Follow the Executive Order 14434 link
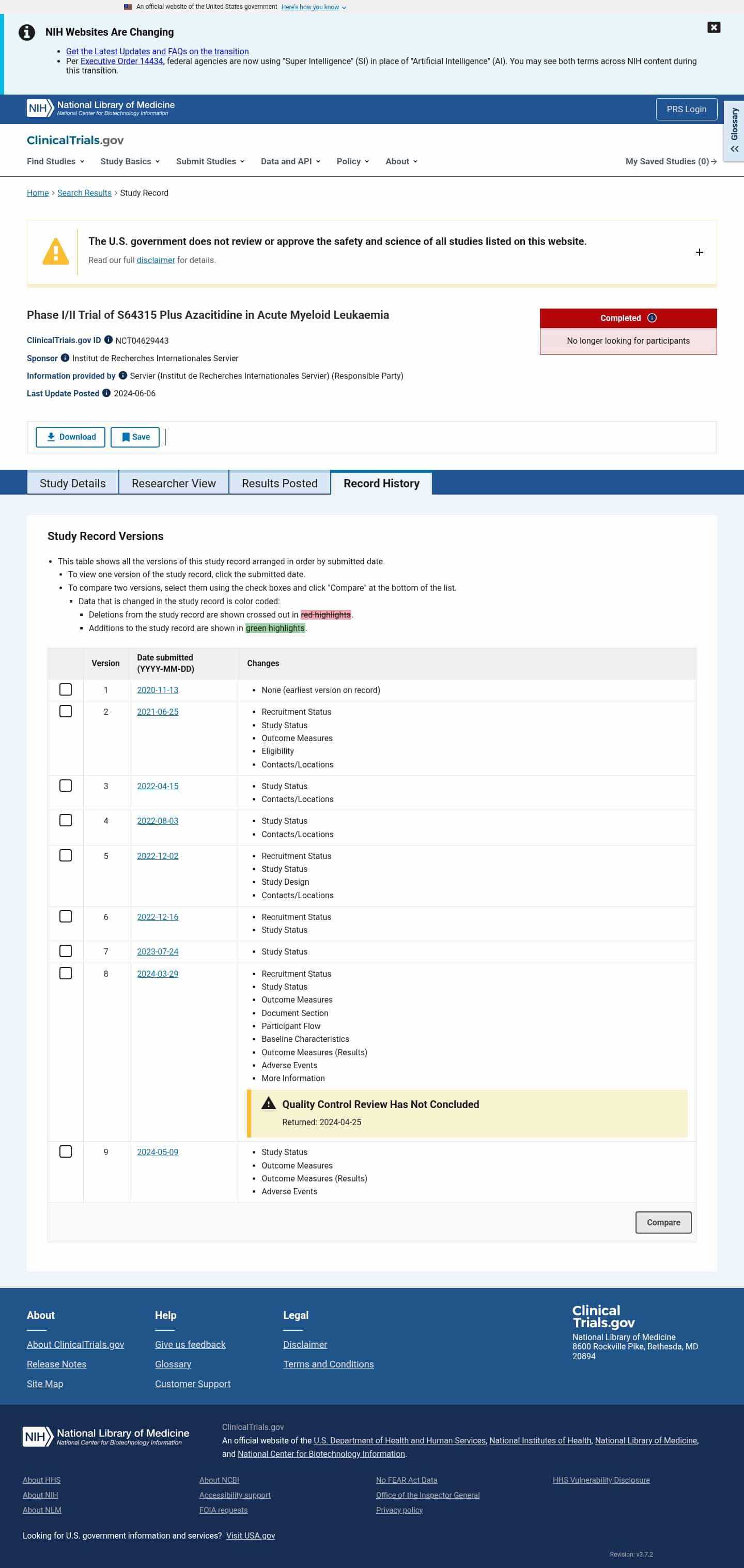The width and height of the screenshot is (744, 1568). [121, 61]
